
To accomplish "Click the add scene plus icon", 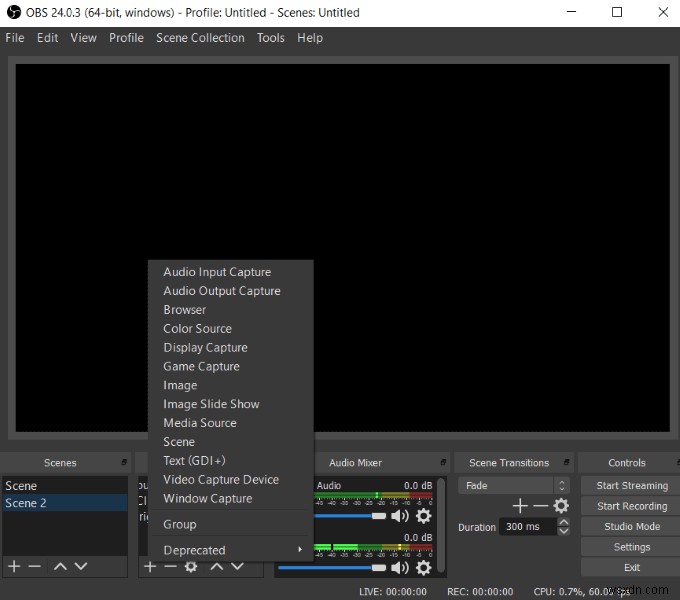I will click(14, 566).
